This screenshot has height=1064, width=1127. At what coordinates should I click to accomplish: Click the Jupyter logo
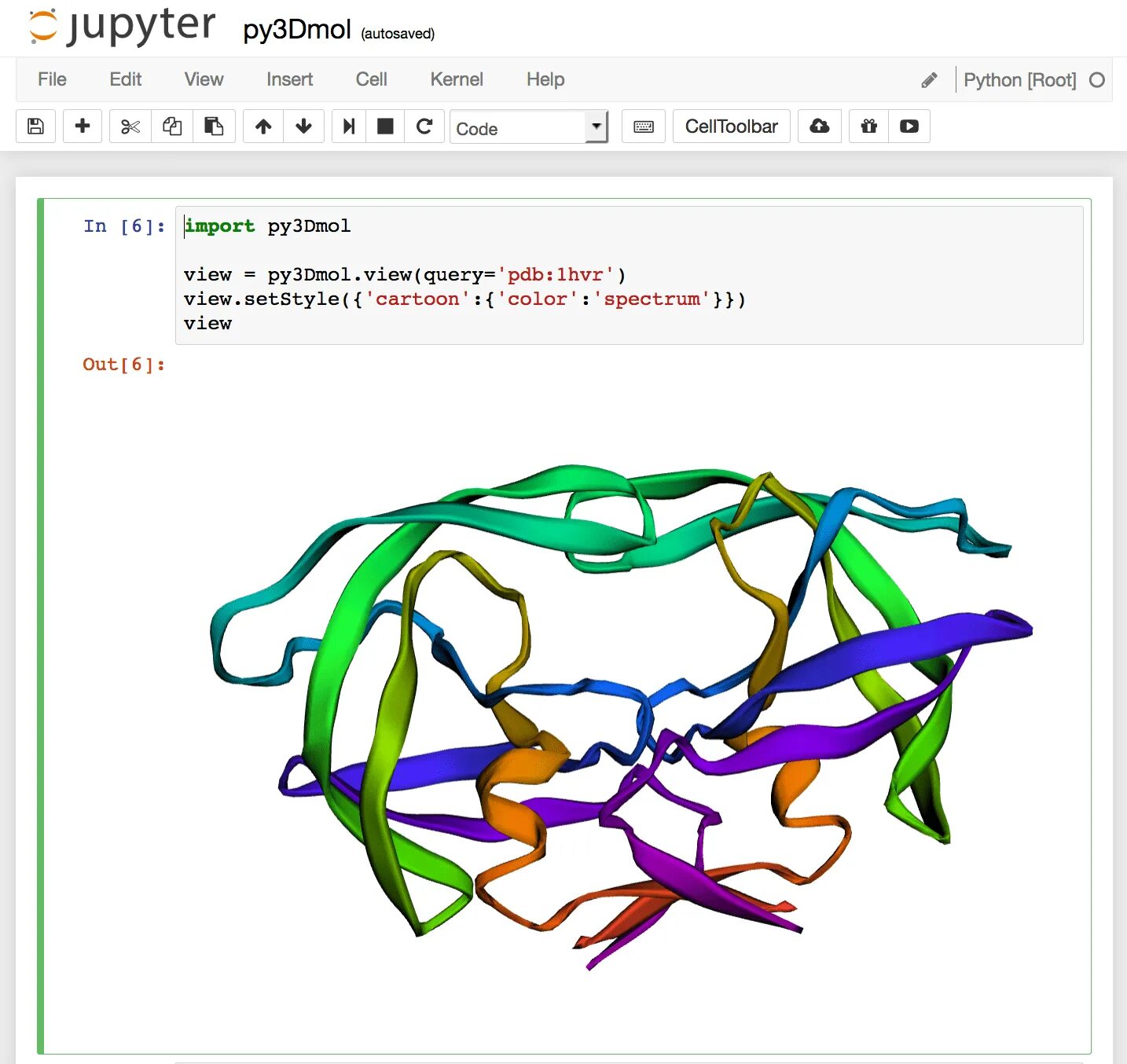(122, 26)
